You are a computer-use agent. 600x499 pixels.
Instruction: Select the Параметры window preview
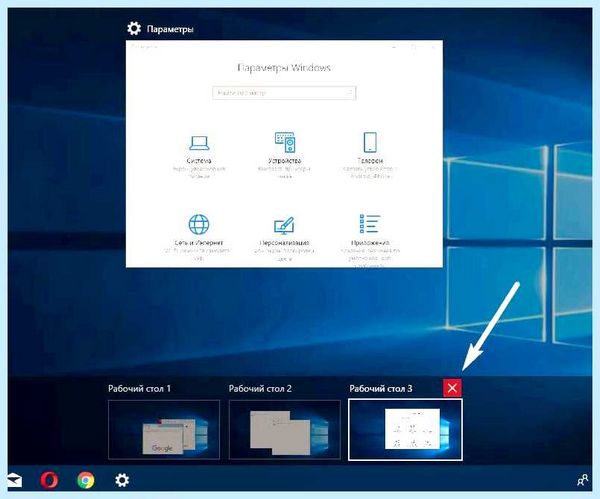(x=284, y=153)
